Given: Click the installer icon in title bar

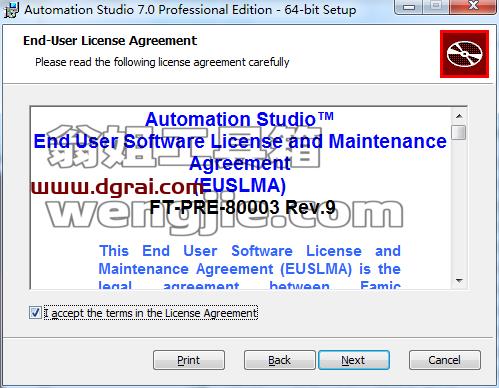Looking at the screenshot, I should tap(11, 9).
